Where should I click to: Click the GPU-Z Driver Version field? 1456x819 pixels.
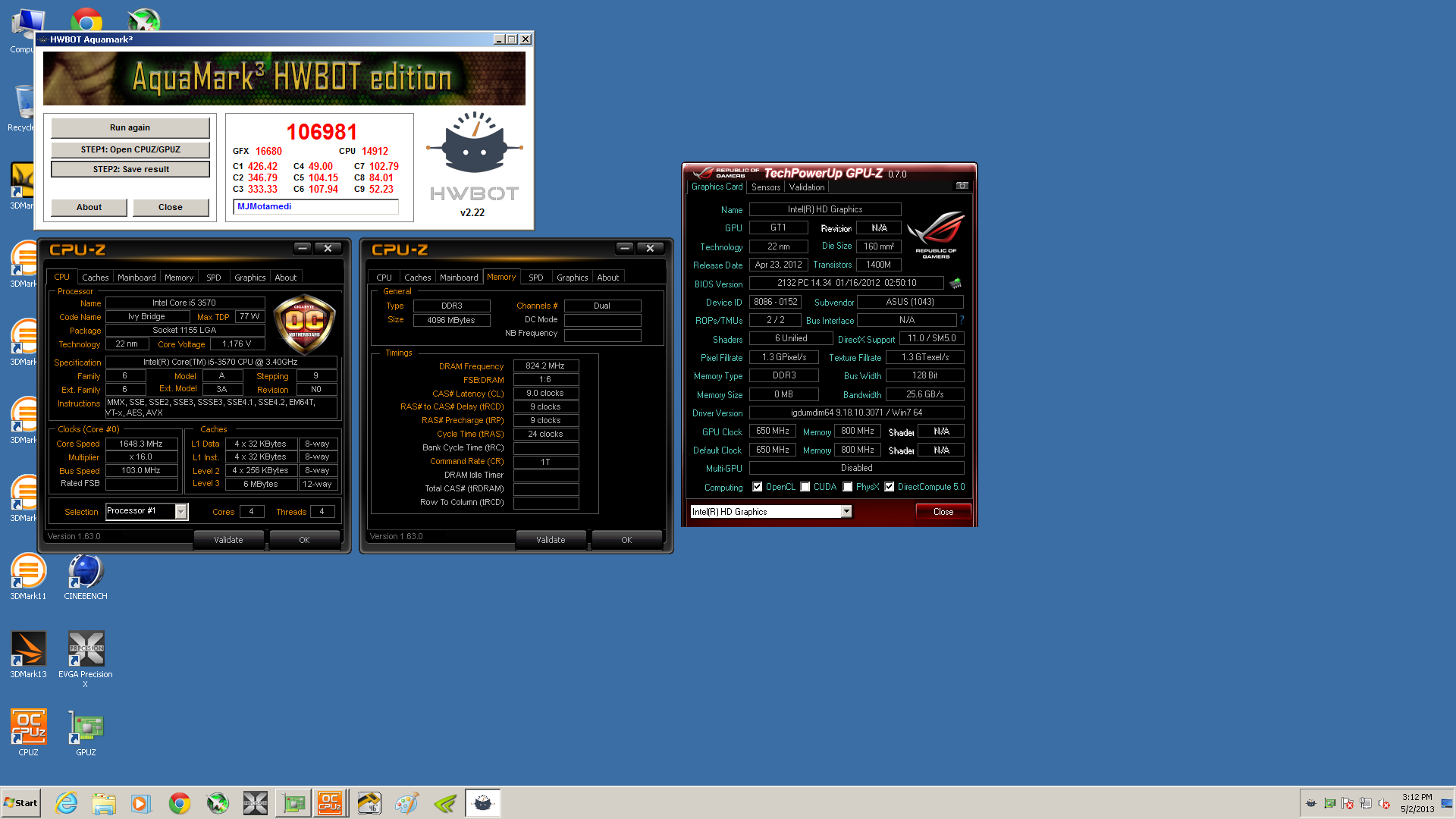pos(857,413)
